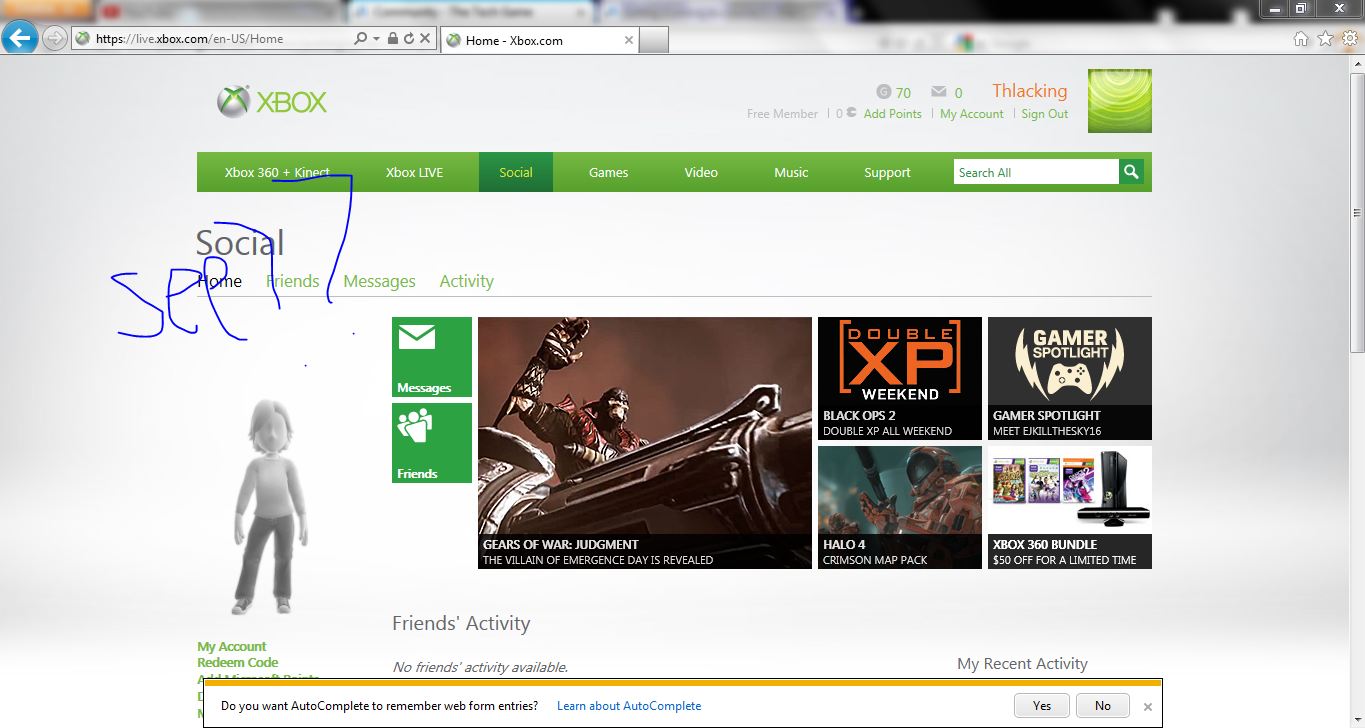The image size is (1365, 728).
Task: Open the Gamer Spotlight tile
Action: [x=1070, y=378]
